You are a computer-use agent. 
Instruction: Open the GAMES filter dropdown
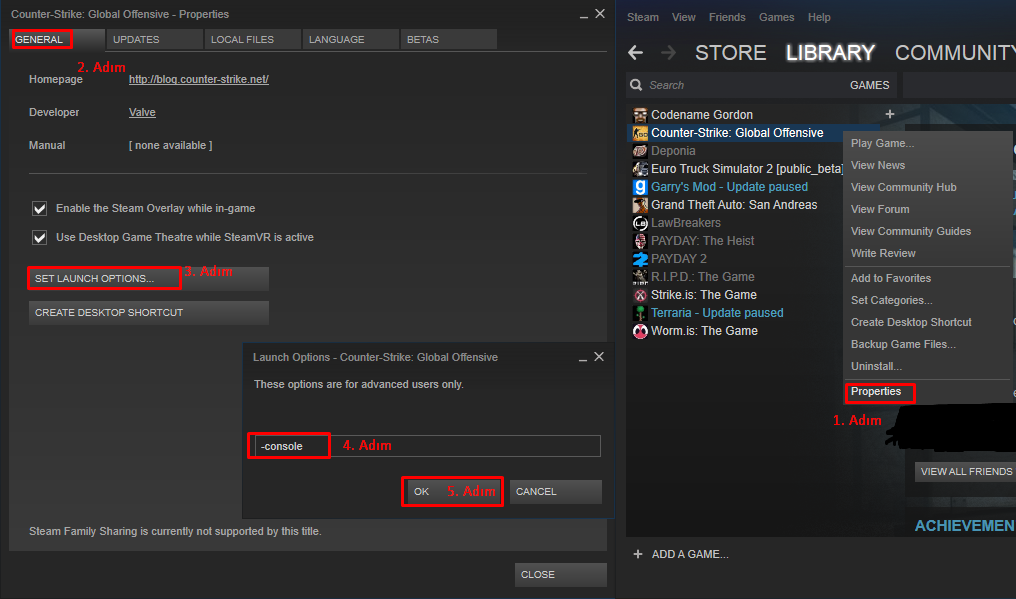[x=869, y=85]
